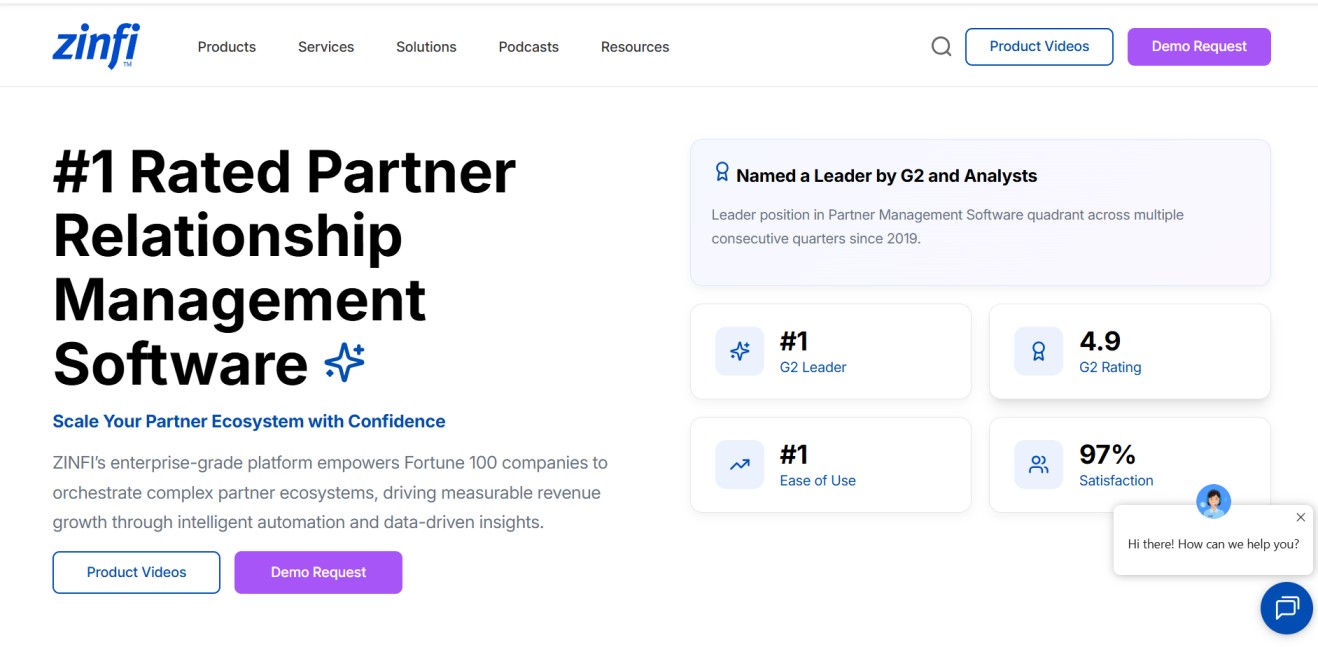
Task: Click the ribbon icon beside G2 Rating
Action: (1039, 351)
